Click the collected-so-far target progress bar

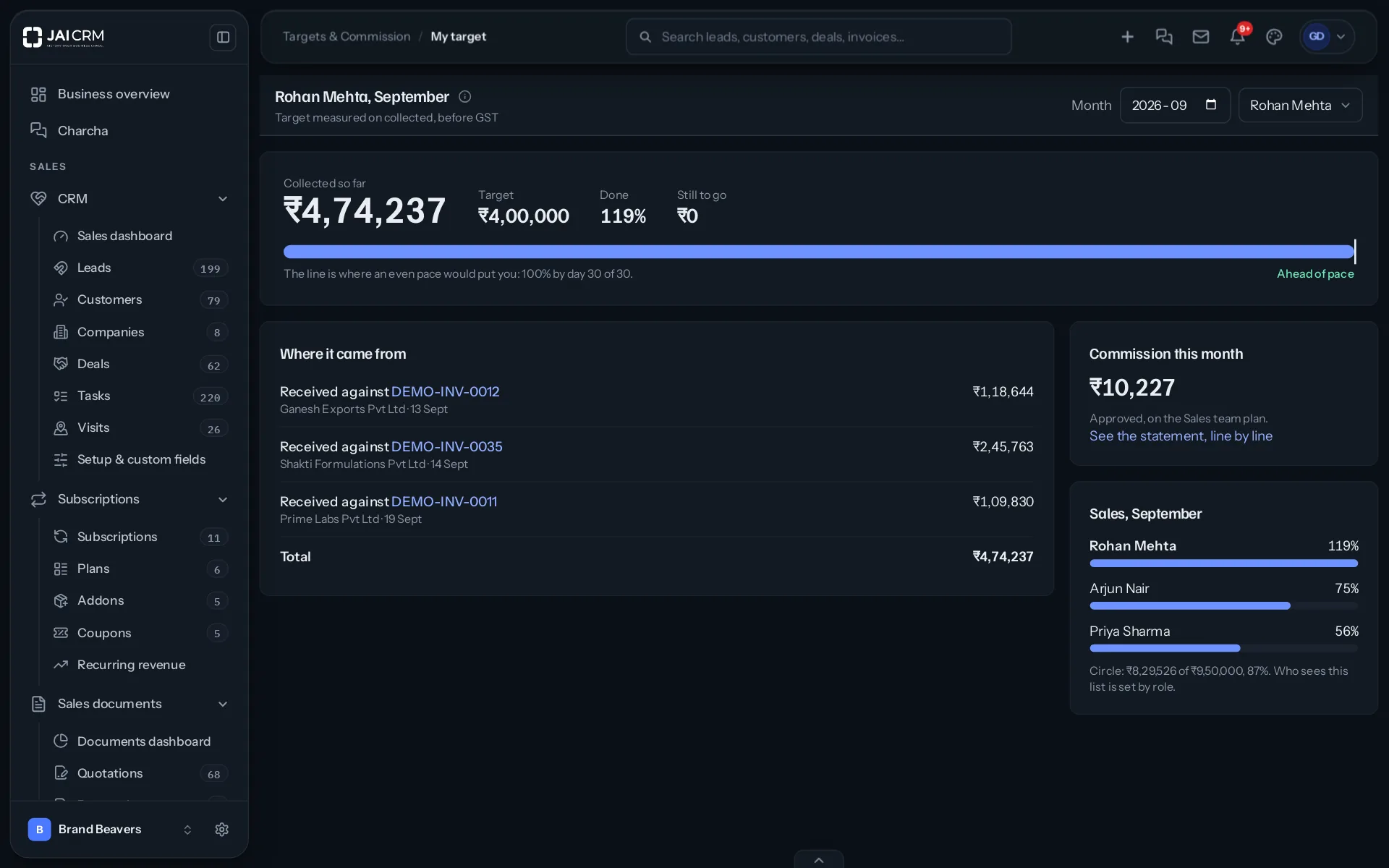click(x=819, y=252)
